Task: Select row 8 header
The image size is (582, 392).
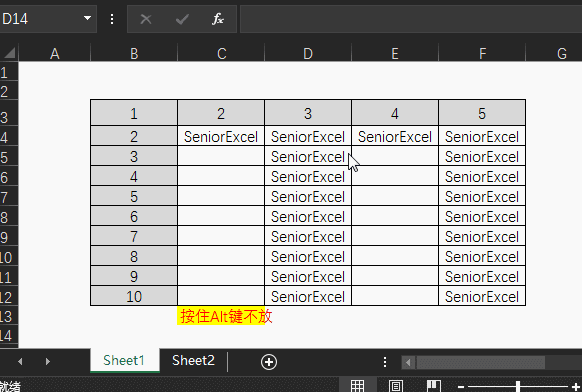Action: click(x=9, y=216)
